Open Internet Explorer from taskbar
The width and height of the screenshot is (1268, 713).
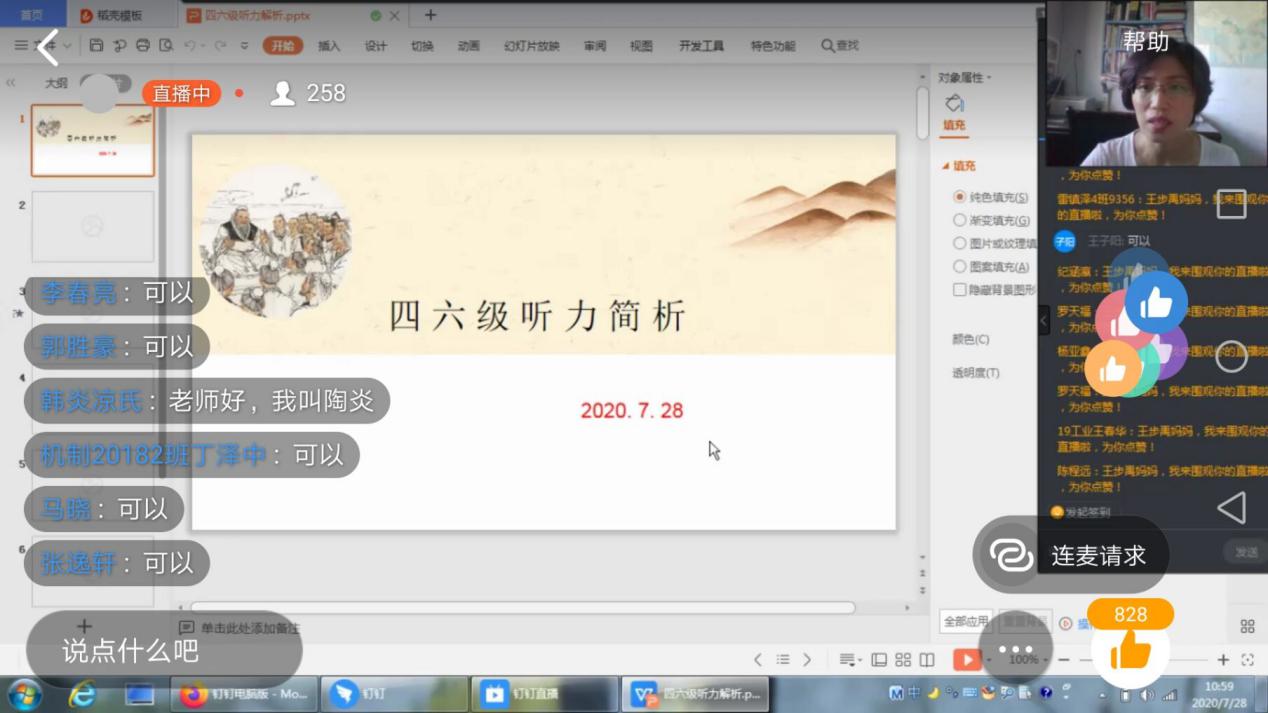tap(82, 694)
